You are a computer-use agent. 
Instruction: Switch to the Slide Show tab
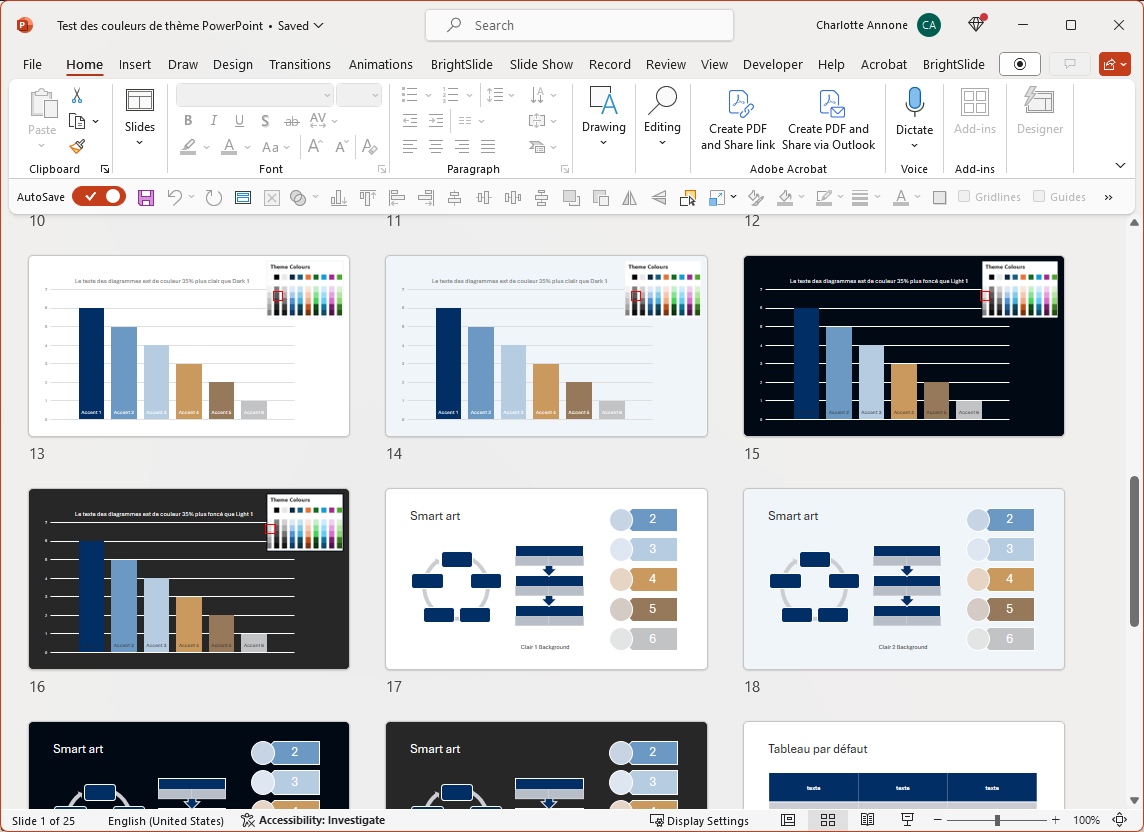click(541, 64)
